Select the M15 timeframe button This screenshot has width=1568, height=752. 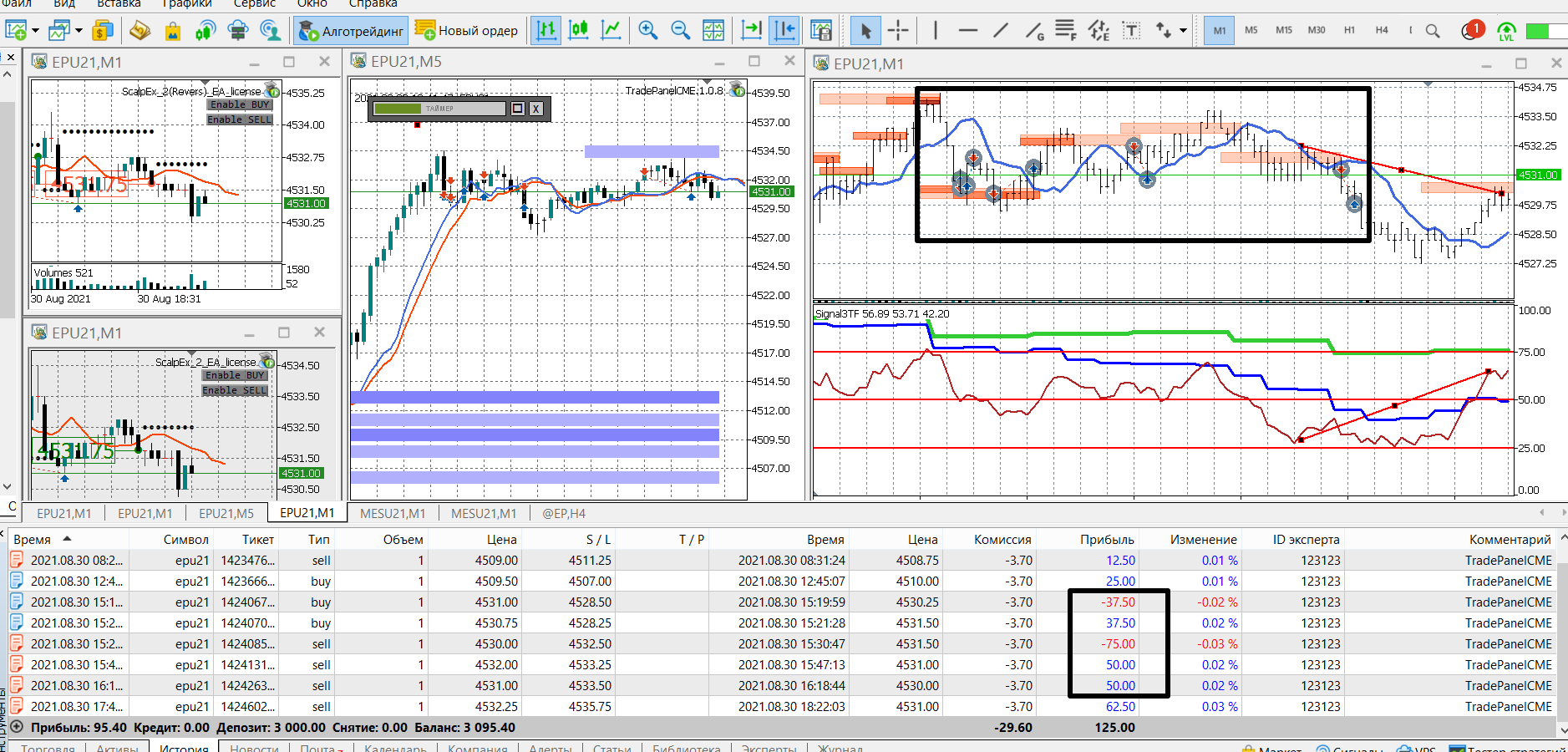coord(1283,30)
